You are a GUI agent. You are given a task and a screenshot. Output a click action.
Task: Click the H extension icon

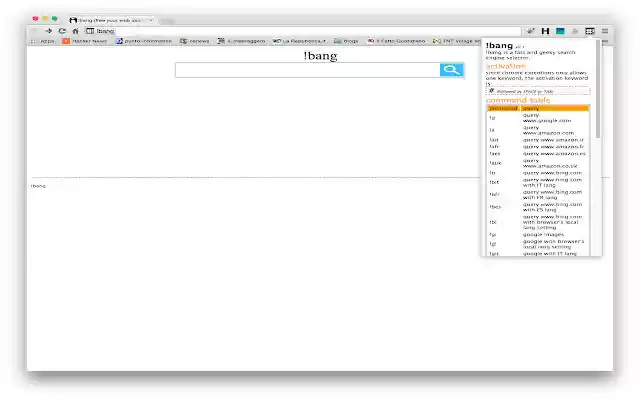[x=545, y=31]
